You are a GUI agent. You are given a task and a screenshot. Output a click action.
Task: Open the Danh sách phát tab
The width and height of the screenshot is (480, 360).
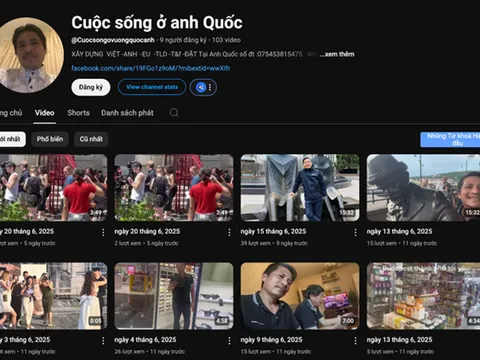pyautogui.click(x=127, y=113)
